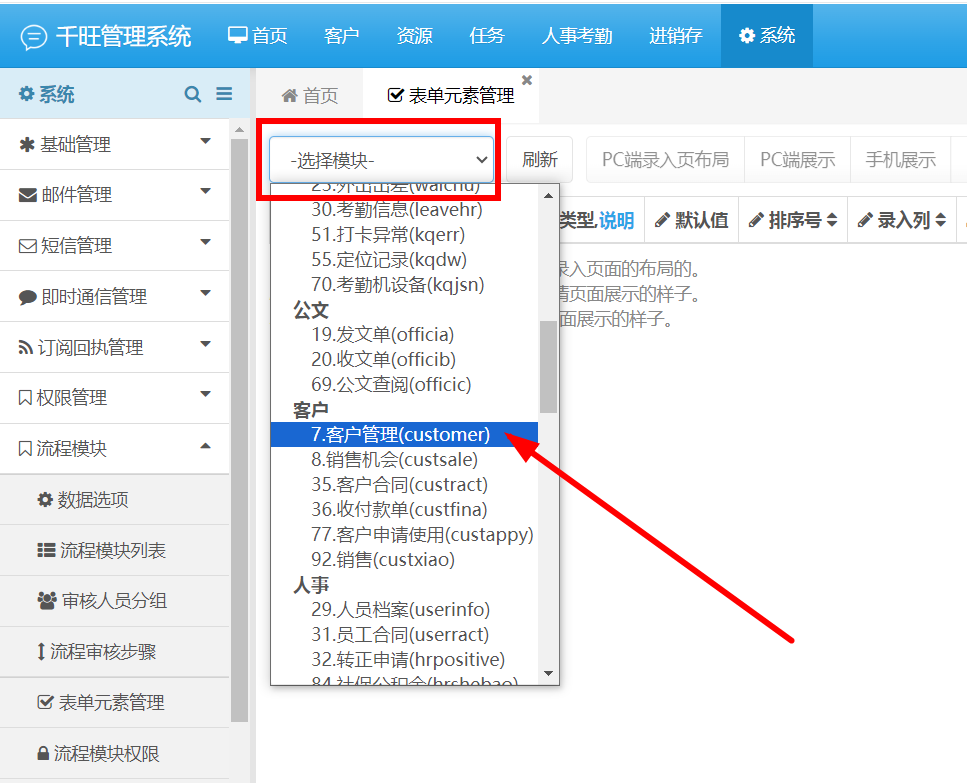Open the 选择模块 dropdown
Viewport: 967px width, 783px height.
382,160
